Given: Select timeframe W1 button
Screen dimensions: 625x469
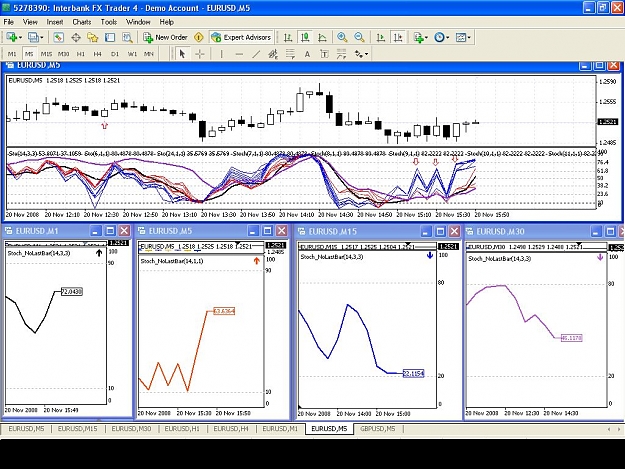Looking at the screenshot, I should 132,54.
